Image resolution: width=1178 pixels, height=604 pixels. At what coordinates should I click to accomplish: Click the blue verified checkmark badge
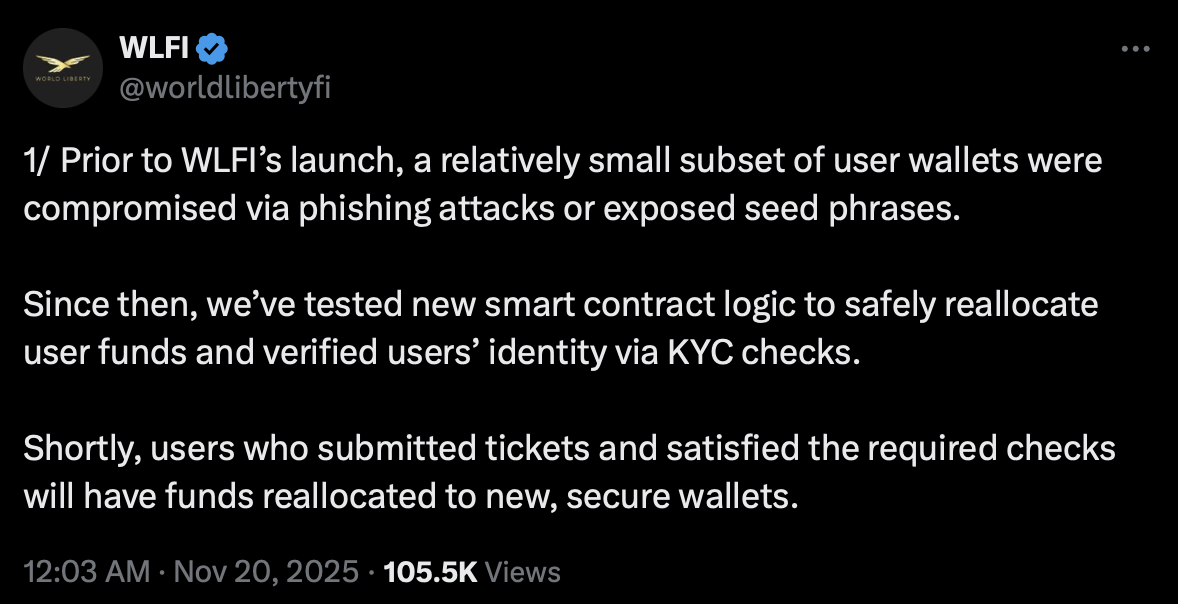click(x=210, y=45)
